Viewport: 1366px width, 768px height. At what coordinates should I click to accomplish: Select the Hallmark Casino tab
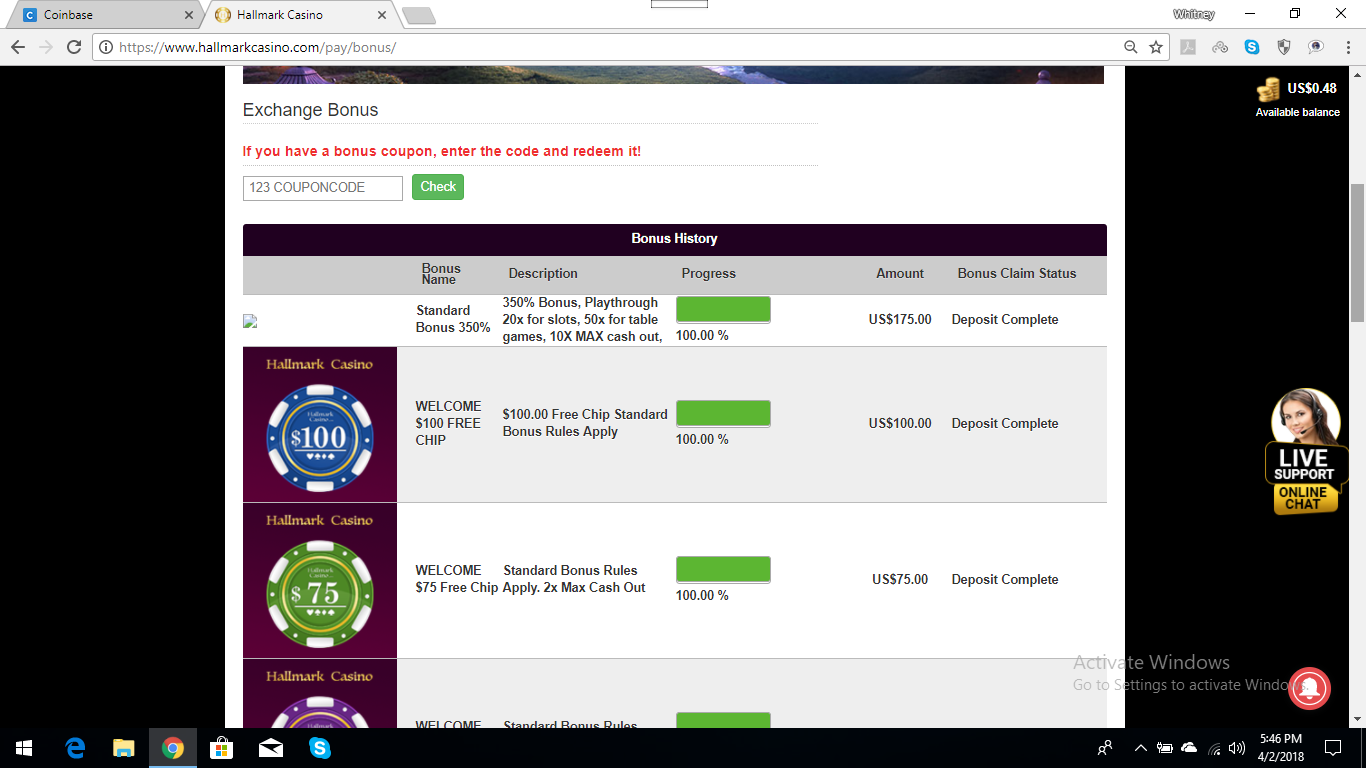[x=300, y=15]
